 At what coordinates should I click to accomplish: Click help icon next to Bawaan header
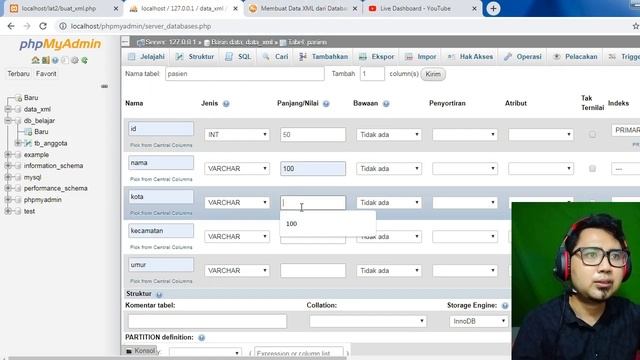coord(386,104)
